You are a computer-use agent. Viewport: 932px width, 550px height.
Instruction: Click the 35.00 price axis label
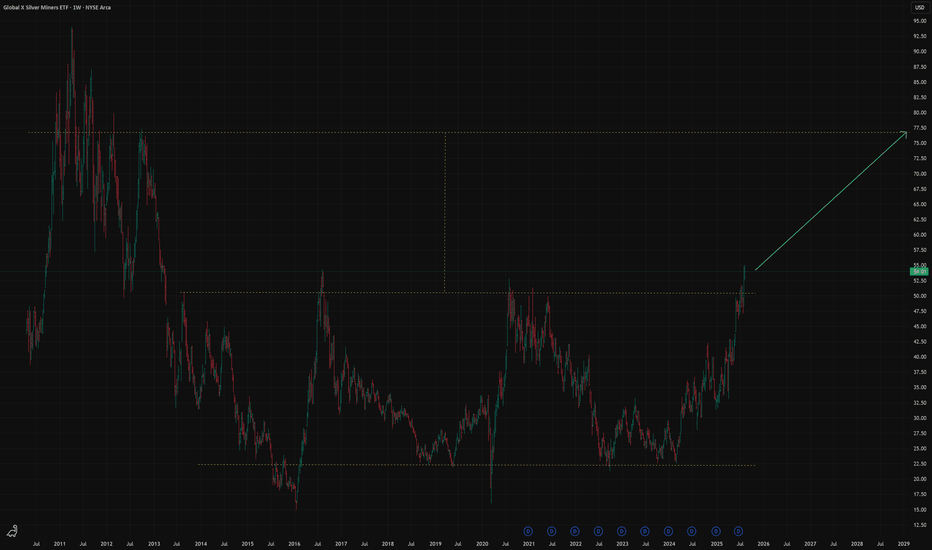(920, 387)
